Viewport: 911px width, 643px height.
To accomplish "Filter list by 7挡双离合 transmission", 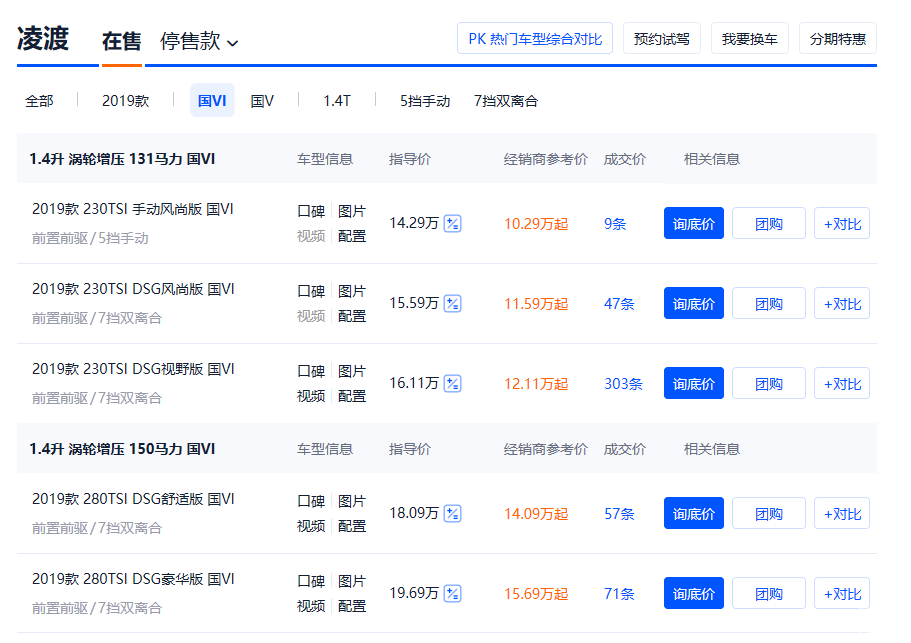I will pos(505,101).
